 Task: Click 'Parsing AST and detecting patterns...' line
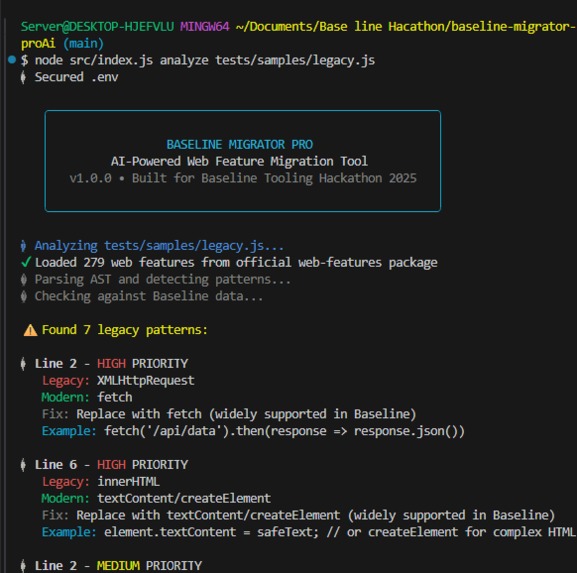(163, 279)
